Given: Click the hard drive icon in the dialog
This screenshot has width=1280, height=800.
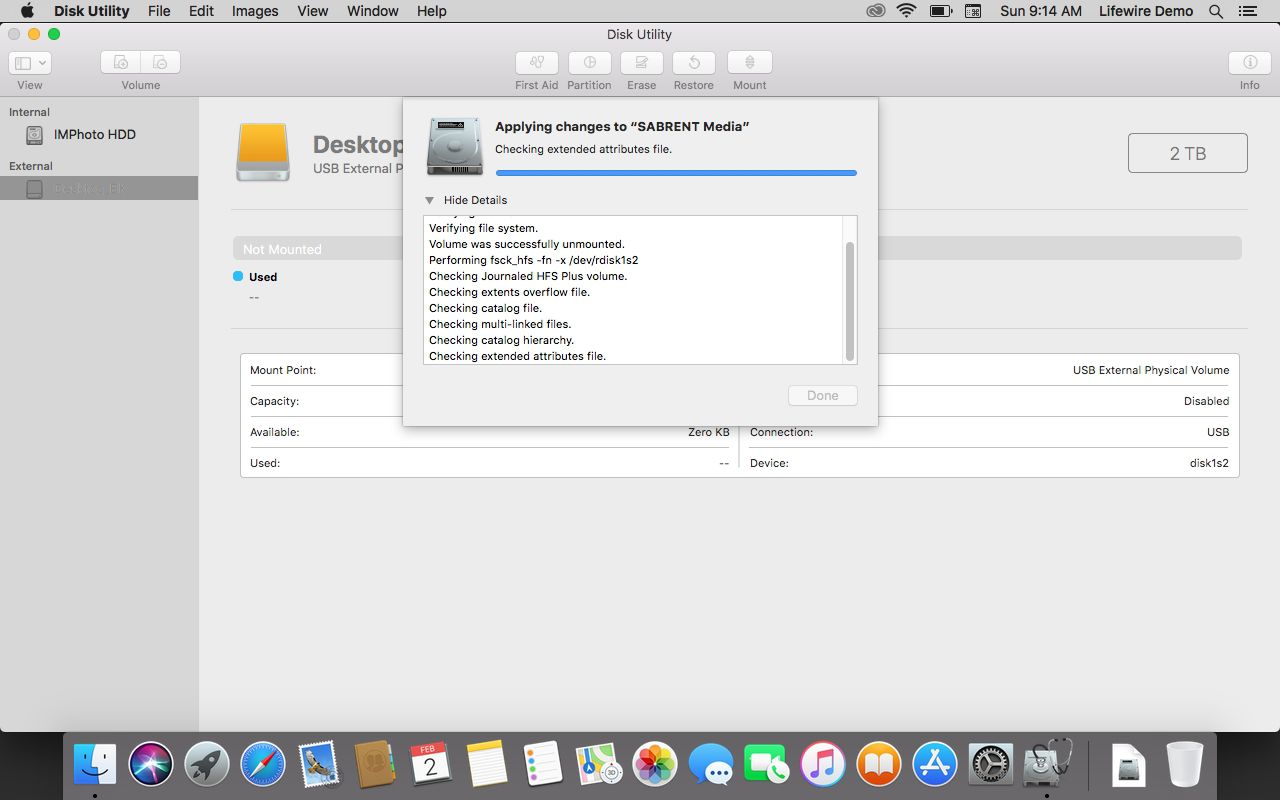Looking at the screenshot, I should click(x=455, y=146).
